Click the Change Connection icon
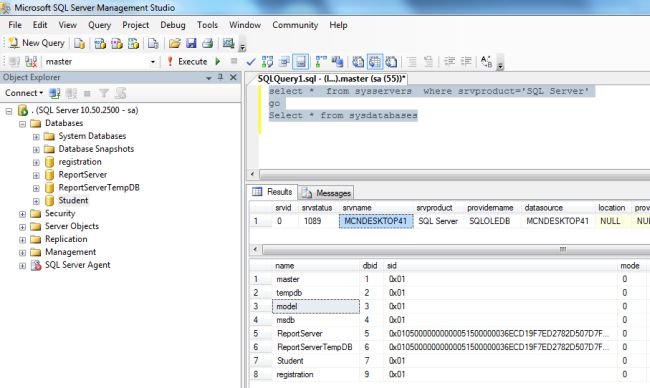 pyautogui.click(x=31, y=62)
